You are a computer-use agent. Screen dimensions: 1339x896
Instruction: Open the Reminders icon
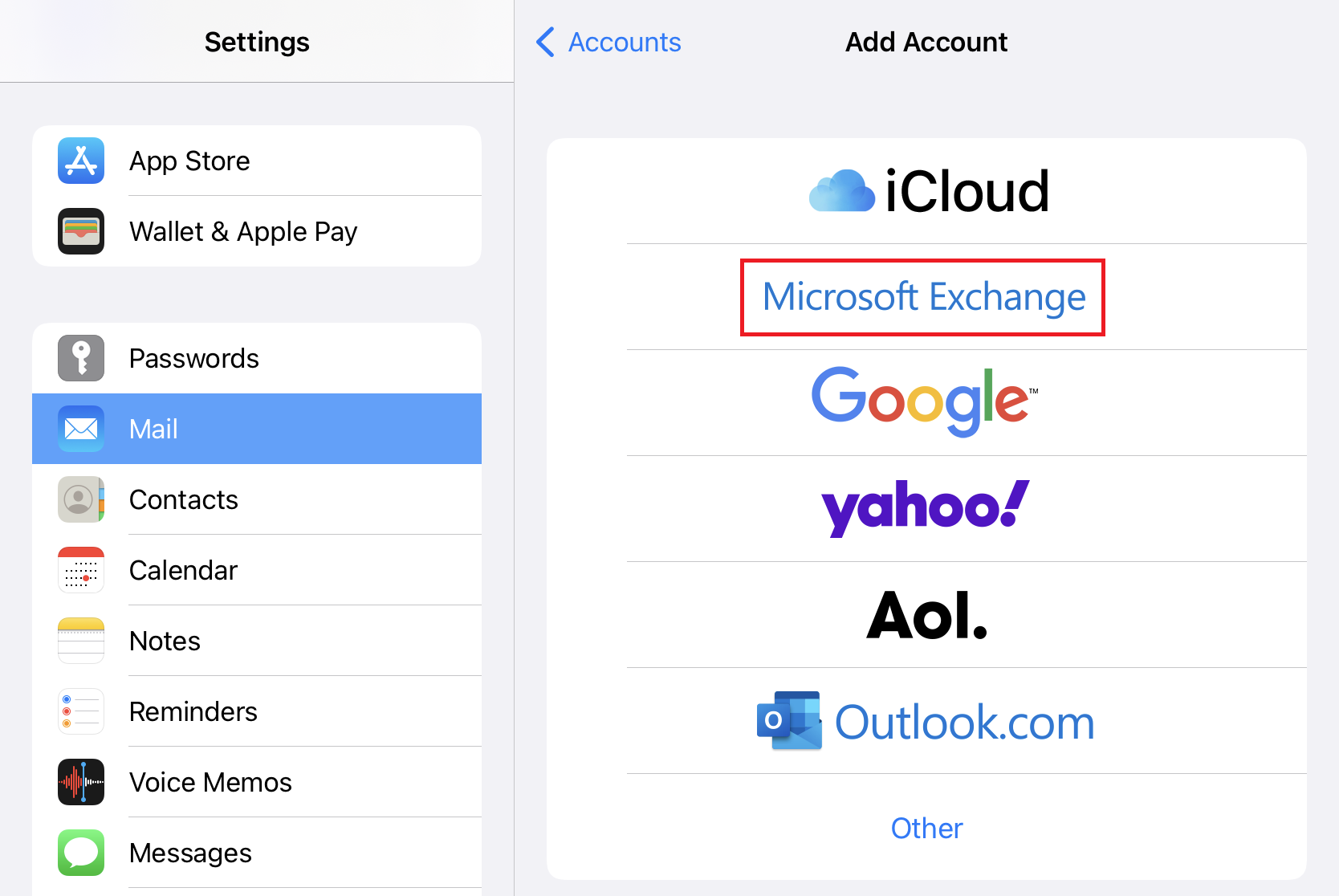click(x=81, y=711)
